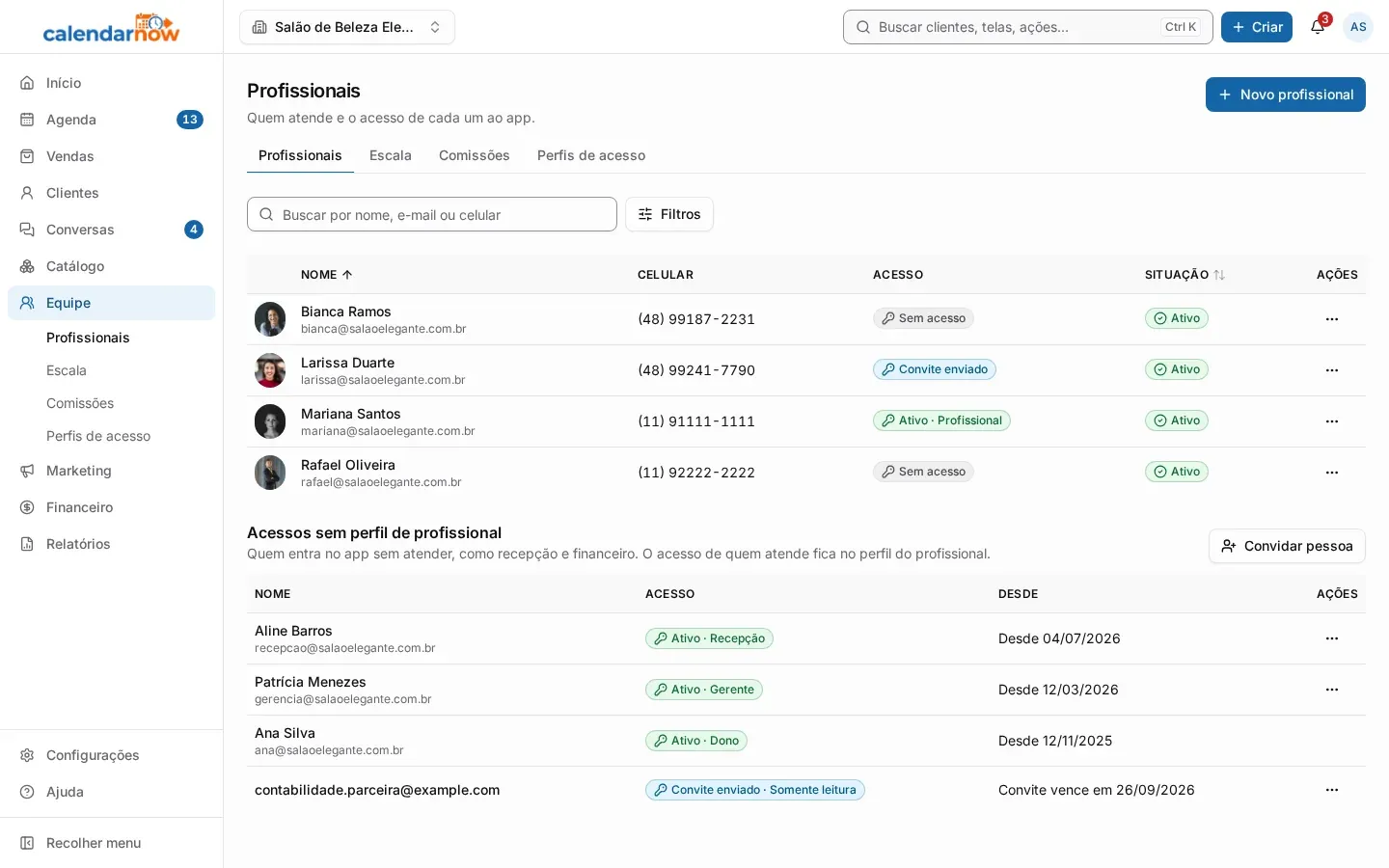This screenshot has height=868, width=1389.
Task: Open the Criar quick-create button
Action: point(1257,27)
